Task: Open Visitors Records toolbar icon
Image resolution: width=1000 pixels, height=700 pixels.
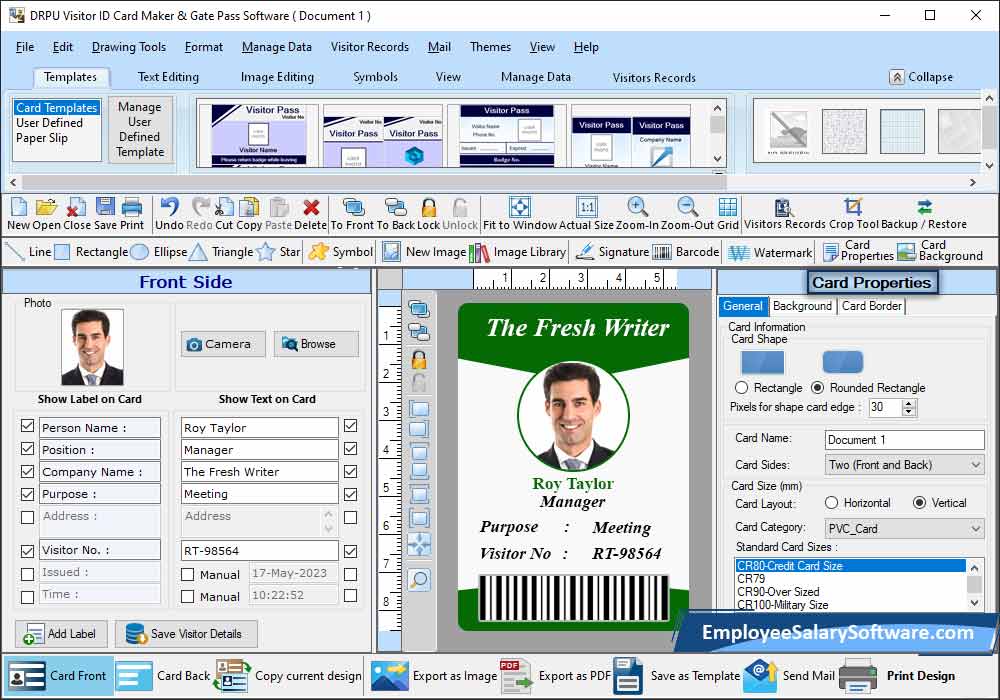Action: (x=783, y=207)
